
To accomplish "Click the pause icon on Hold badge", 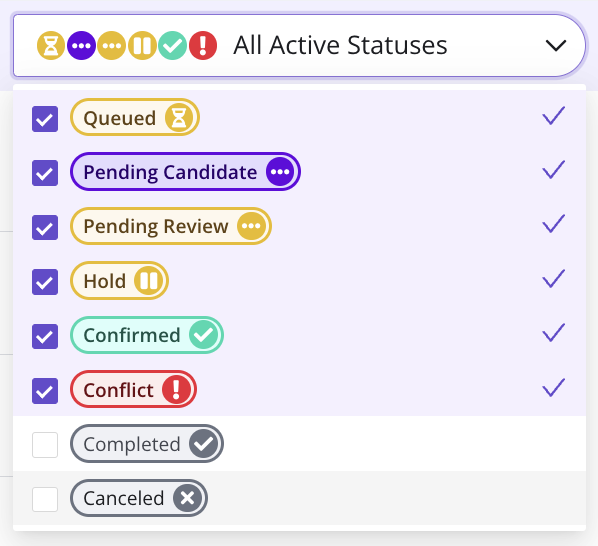I will [x=148, y=281].
